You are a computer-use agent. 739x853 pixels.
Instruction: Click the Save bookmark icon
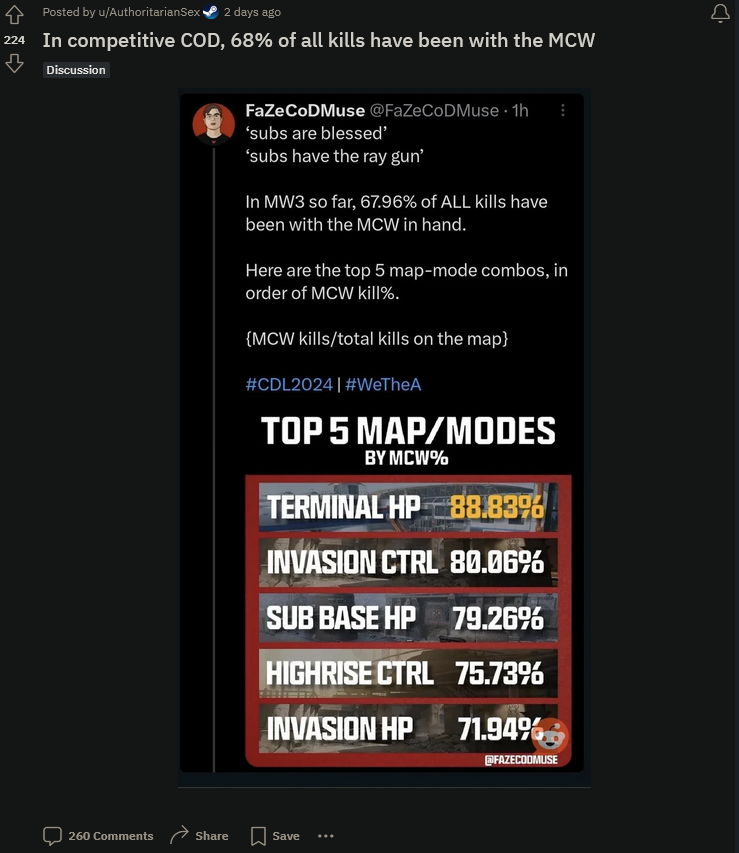pyautogui.click(x=258, y=836)
